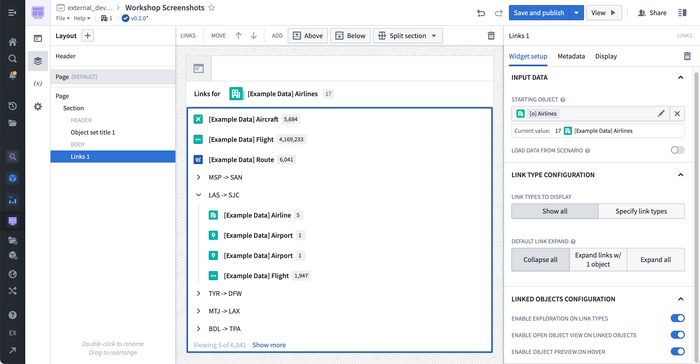Switch to the Display tab
Viewport: 700px width, 364px height.
pyautogui.click(x=606, y=56)
